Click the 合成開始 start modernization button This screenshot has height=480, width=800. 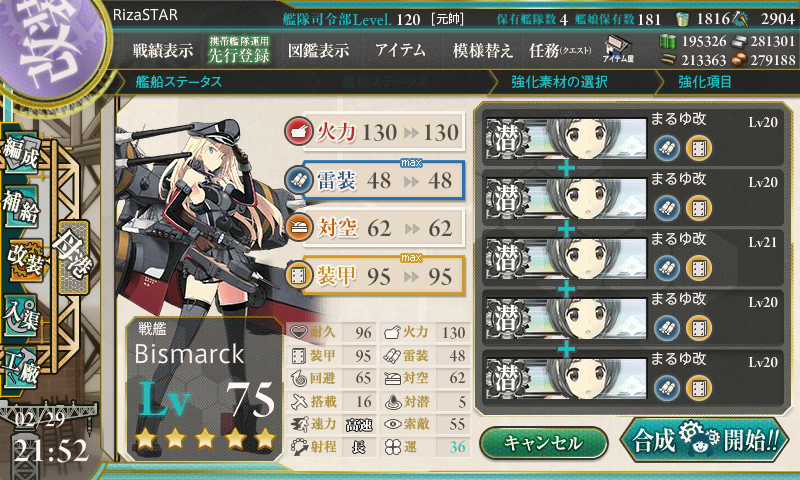click(x=705, y=440)
